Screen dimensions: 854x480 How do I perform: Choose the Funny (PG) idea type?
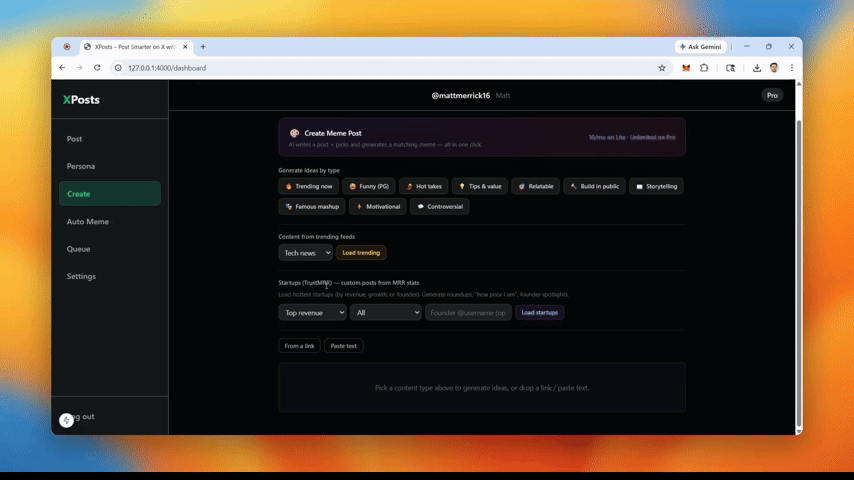pos(368,186)
